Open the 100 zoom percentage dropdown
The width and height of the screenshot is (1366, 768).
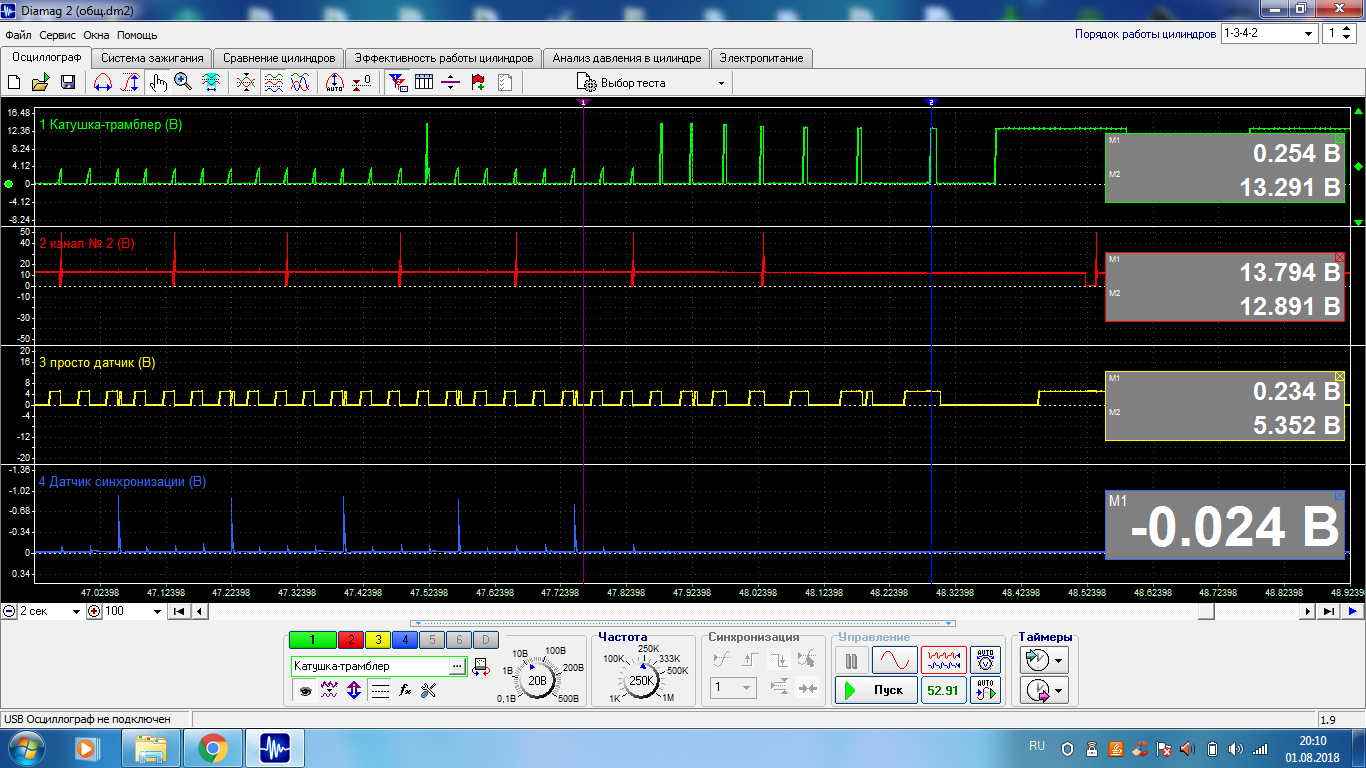134,611
